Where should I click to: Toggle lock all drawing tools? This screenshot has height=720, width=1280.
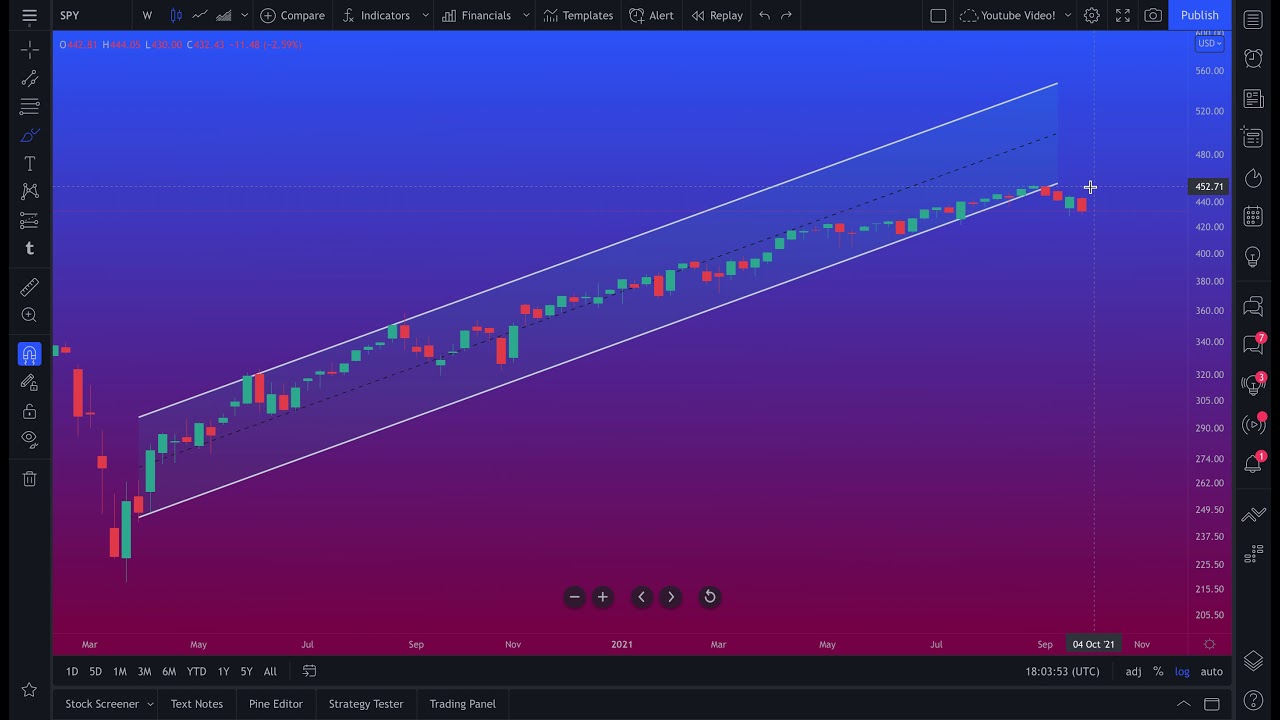tap(29, 411)
